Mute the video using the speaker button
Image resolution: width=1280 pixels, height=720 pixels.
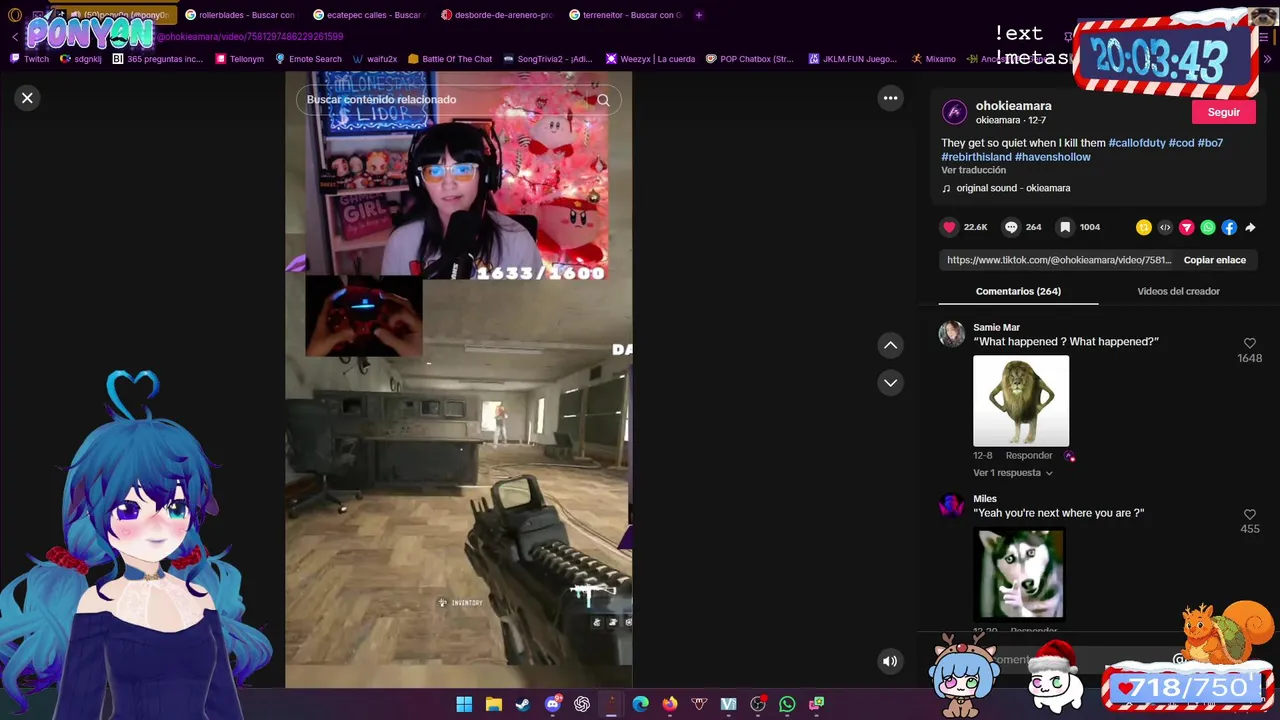pyautogui.click(x=890, y=661)
